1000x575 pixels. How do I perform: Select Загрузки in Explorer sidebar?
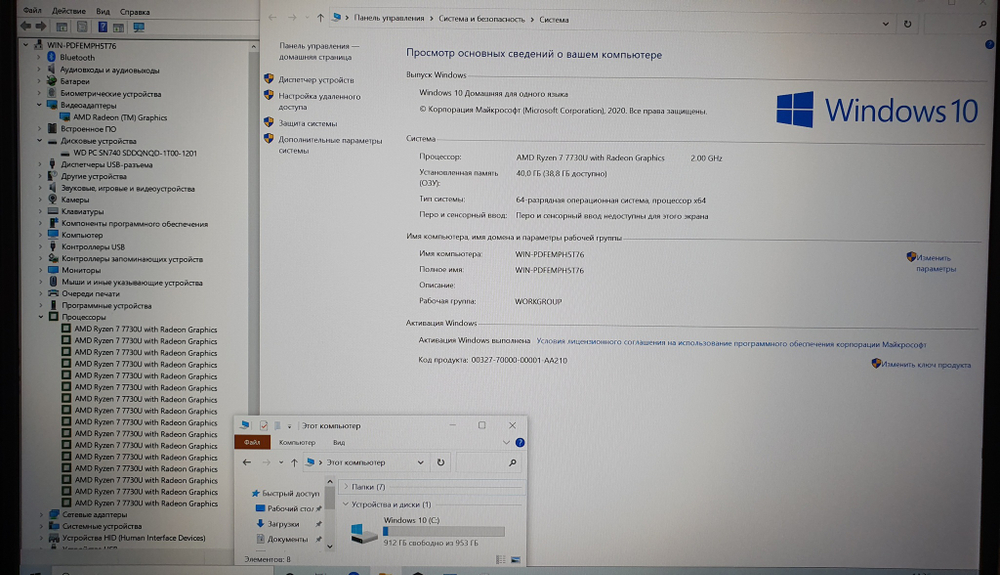(x=283, y=524)
